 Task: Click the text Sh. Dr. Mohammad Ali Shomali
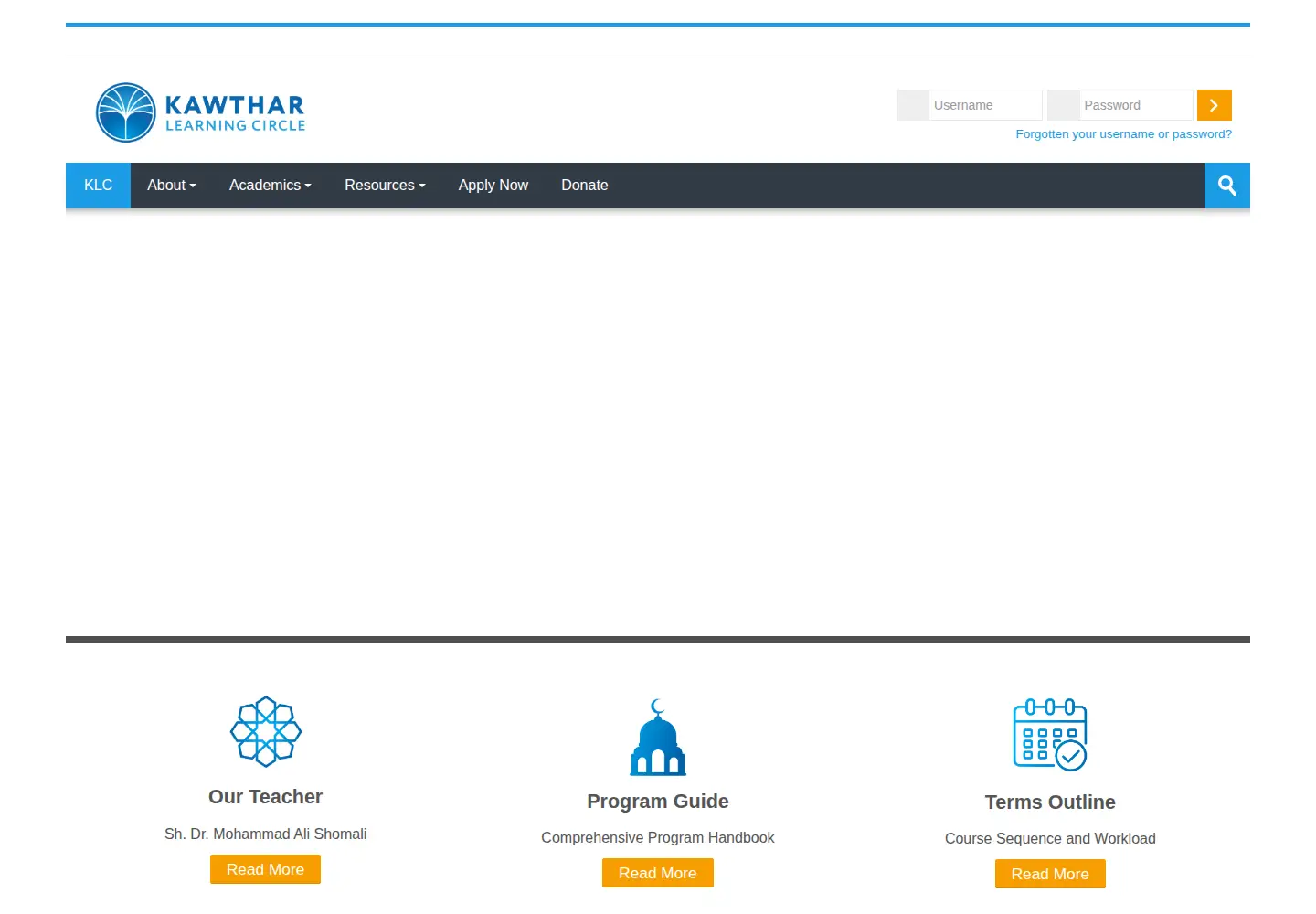(x=265, y=834)
